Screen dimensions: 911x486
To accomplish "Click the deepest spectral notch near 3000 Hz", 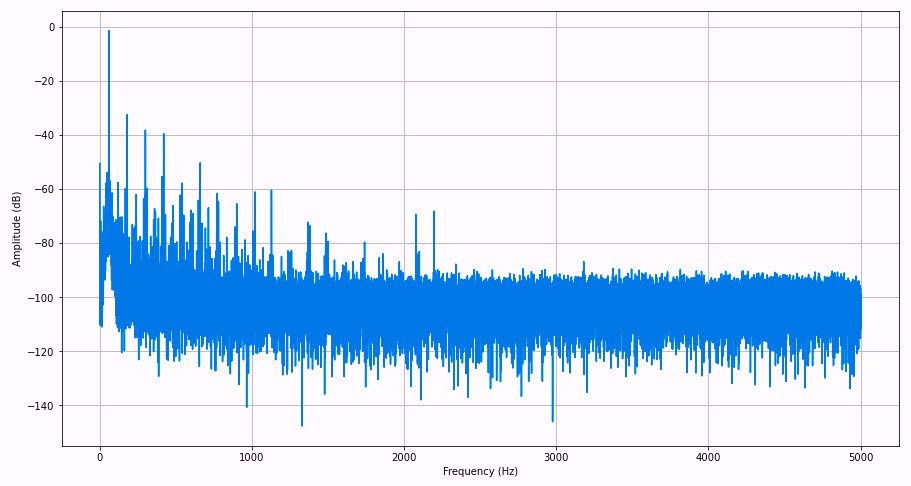I will point(553,421).
